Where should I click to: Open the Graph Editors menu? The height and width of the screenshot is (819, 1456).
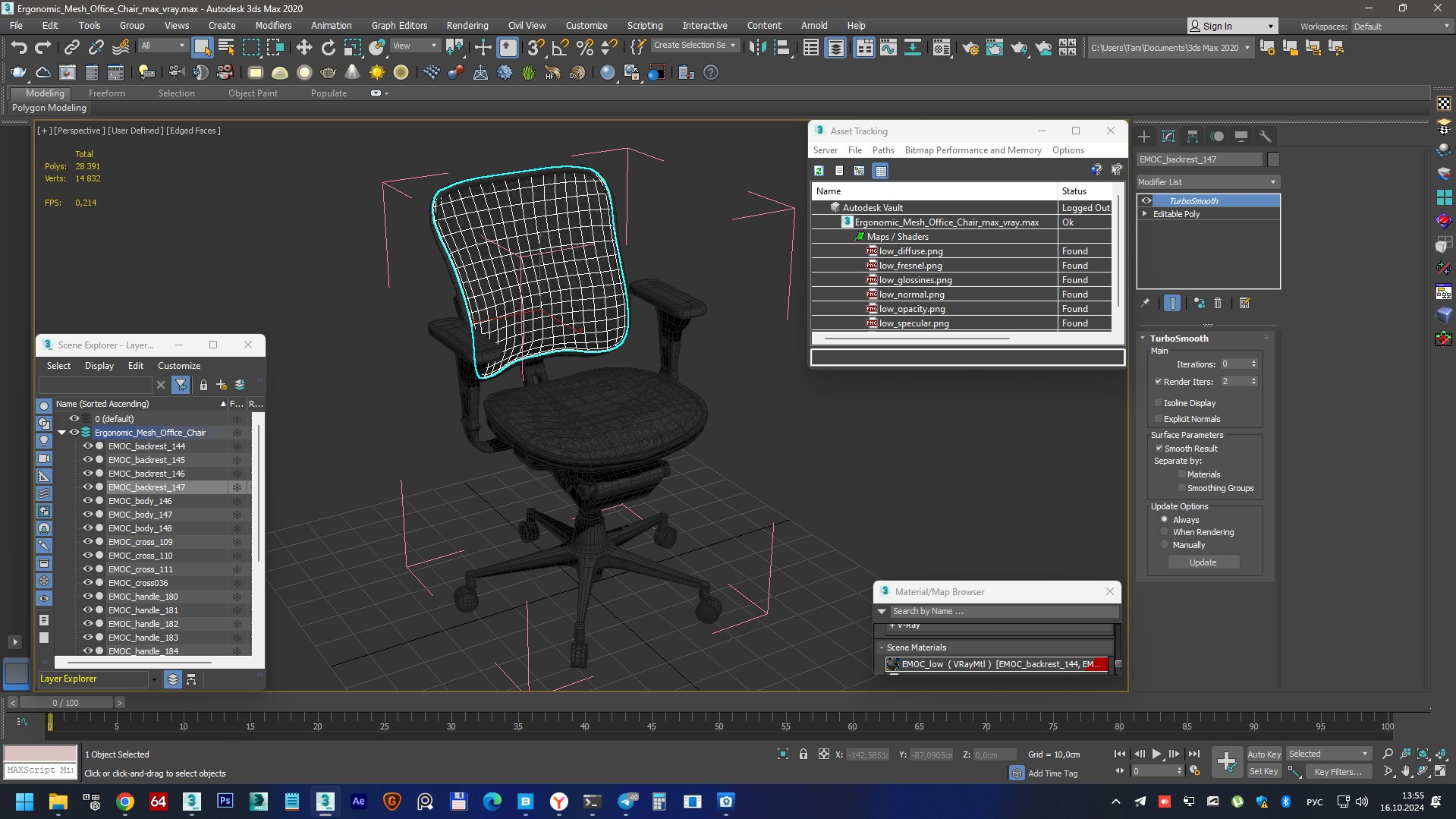pyautogui.click(x=399, y=26)
